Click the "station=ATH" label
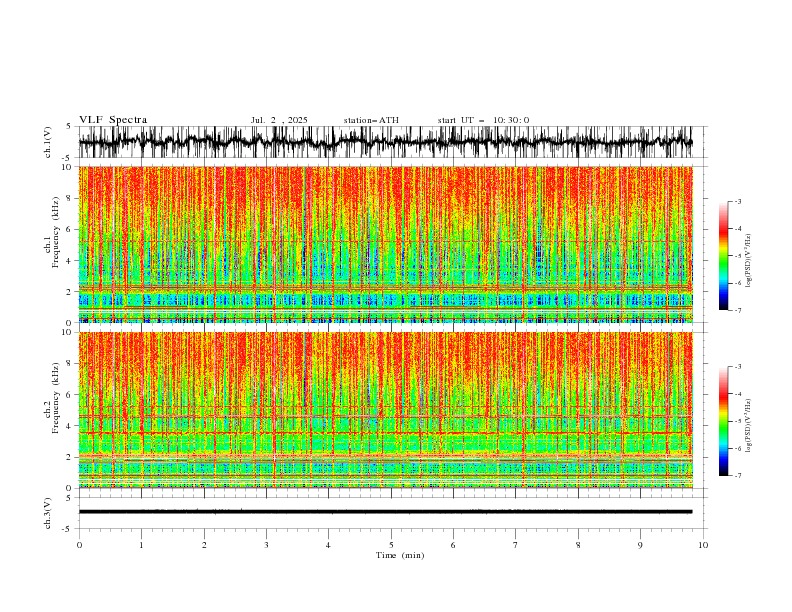792x612 pixels. 371,120
